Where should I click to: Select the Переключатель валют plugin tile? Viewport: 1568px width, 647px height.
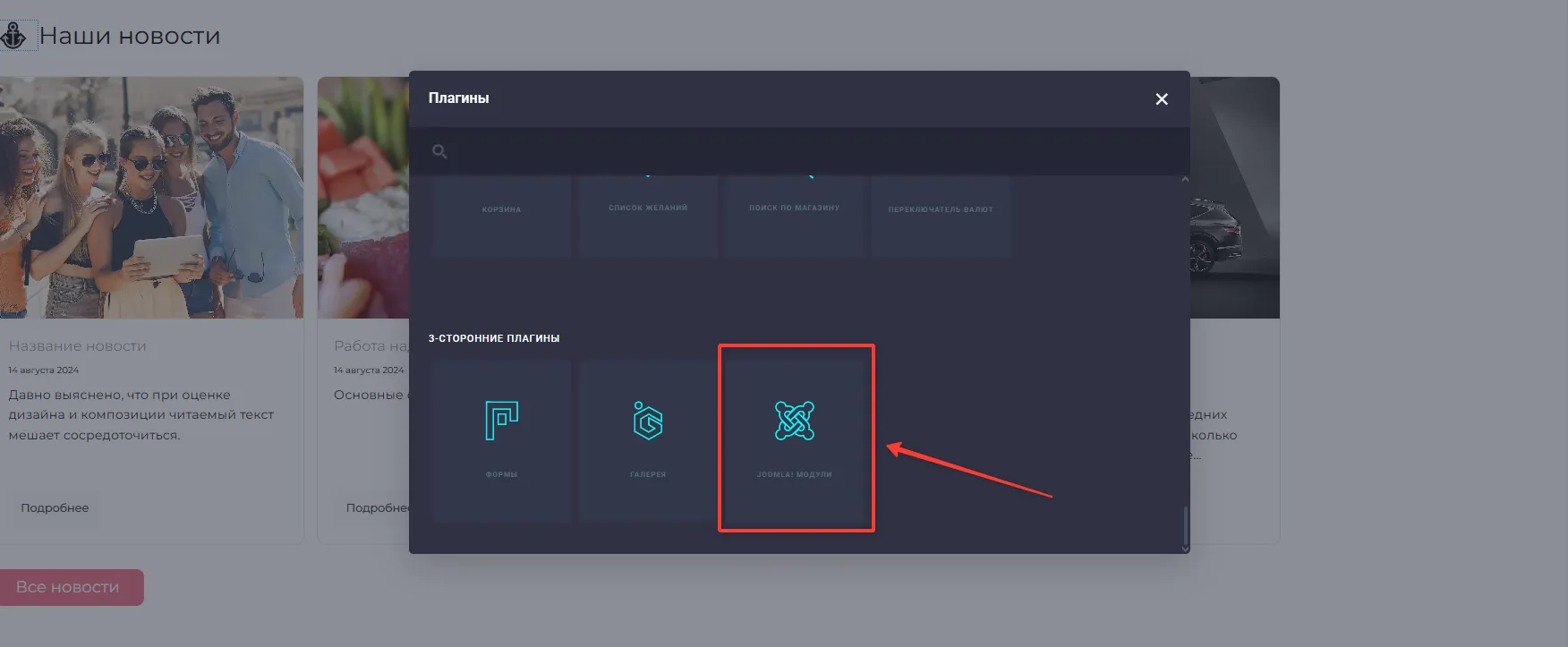[941, 215]
